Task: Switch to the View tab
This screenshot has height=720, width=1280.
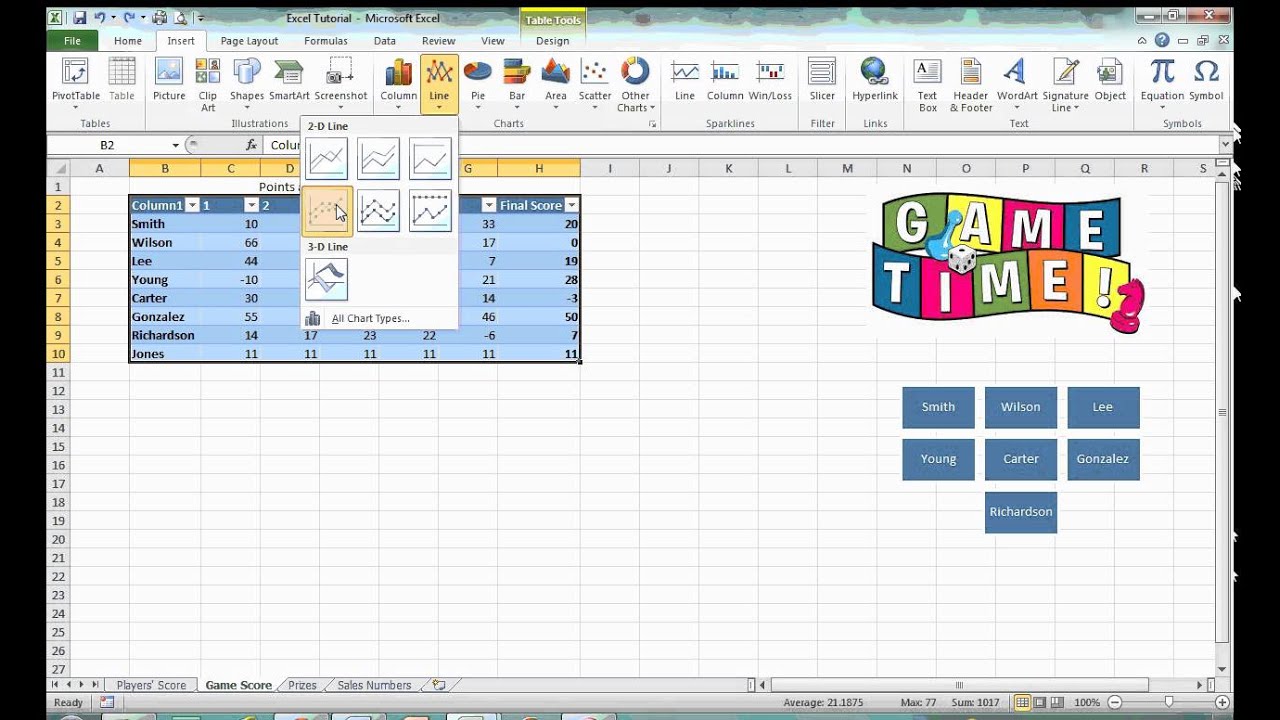Action: pos(493,41)
